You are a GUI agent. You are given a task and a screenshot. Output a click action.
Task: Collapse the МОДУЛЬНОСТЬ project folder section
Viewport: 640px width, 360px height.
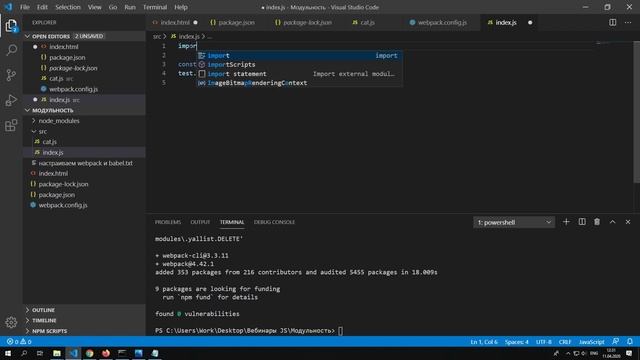pyautogui.click(x=27, y=110)
